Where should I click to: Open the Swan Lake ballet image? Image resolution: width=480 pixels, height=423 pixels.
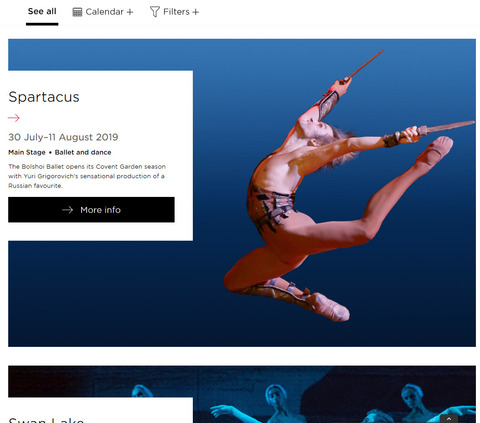coord(334,394)
